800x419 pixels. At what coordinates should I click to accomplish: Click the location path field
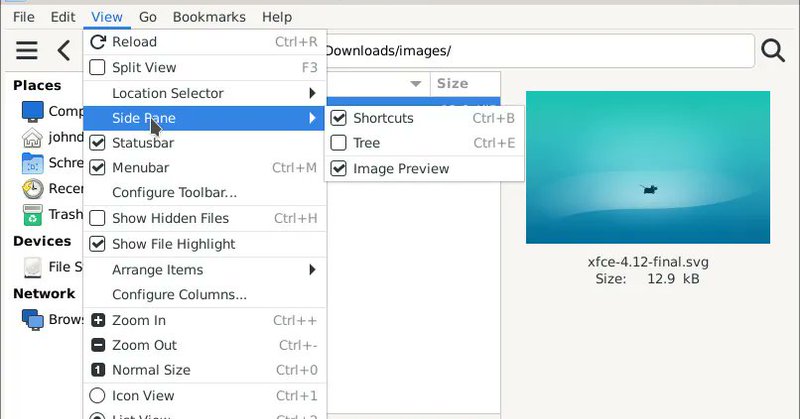[x=540, y=51]
